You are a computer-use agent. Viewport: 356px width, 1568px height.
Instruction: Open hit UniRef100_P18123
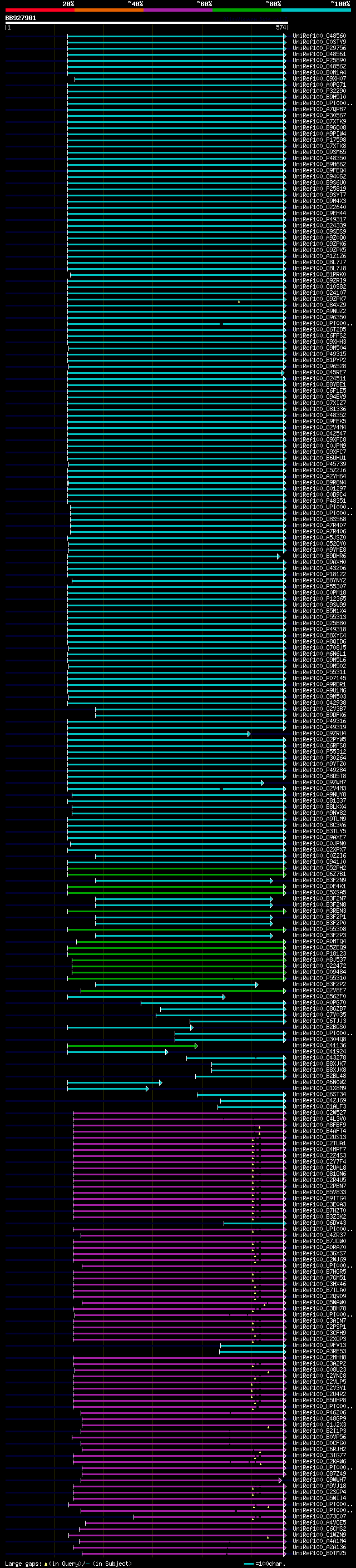tap(319, 953)
